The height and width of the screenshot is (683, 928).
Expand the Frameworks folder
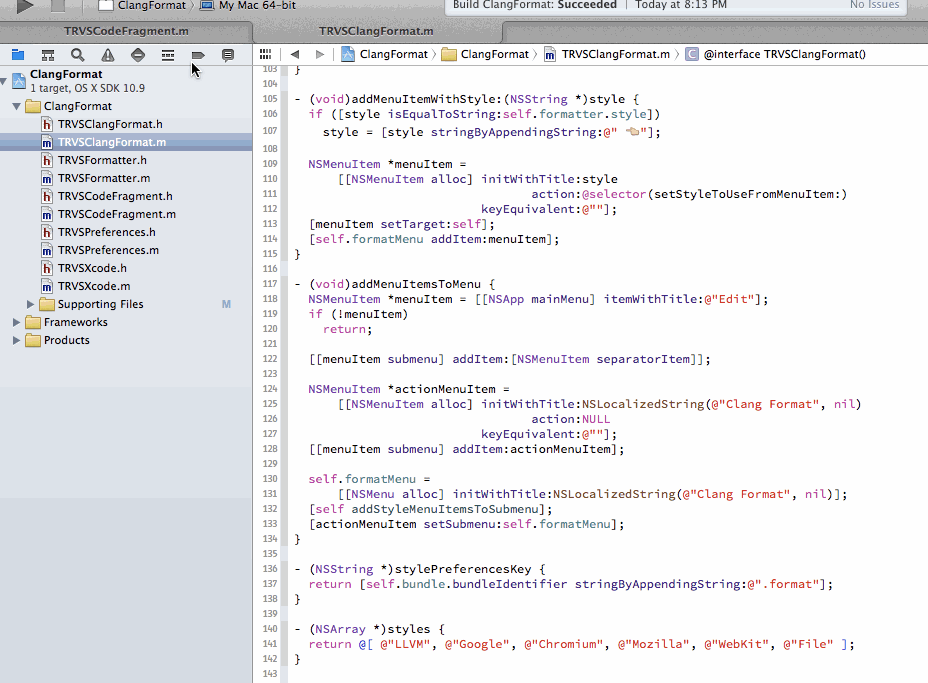tap(17, 323)
